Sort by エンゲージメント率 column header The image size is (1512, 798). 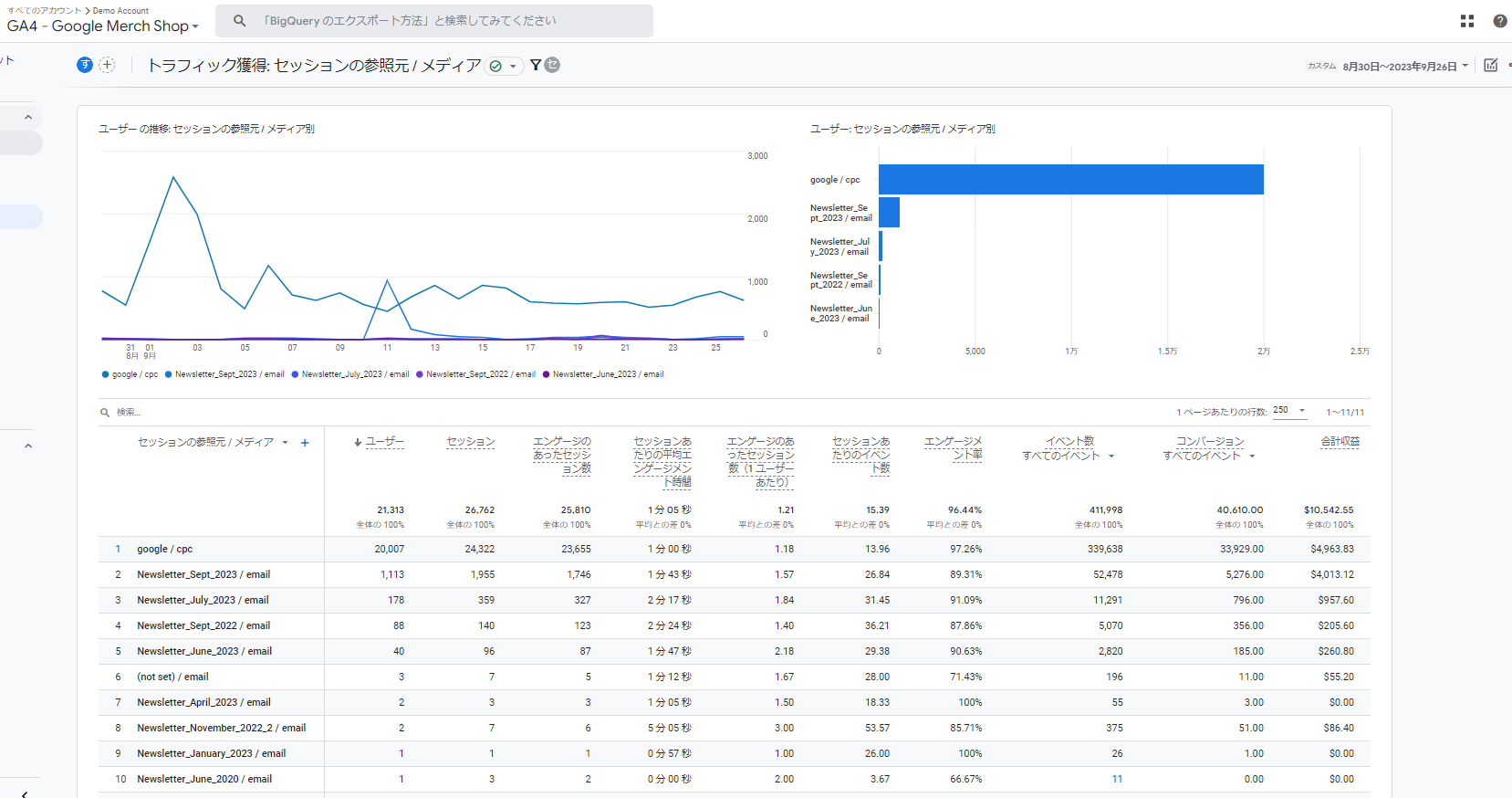click(x=954, y=448)
